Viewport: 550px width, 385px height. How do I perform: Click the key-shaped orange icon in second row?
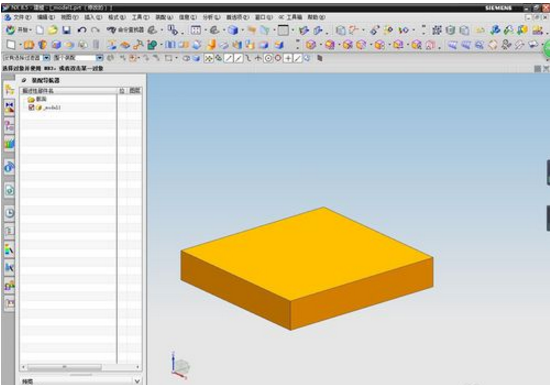(138, 45)
